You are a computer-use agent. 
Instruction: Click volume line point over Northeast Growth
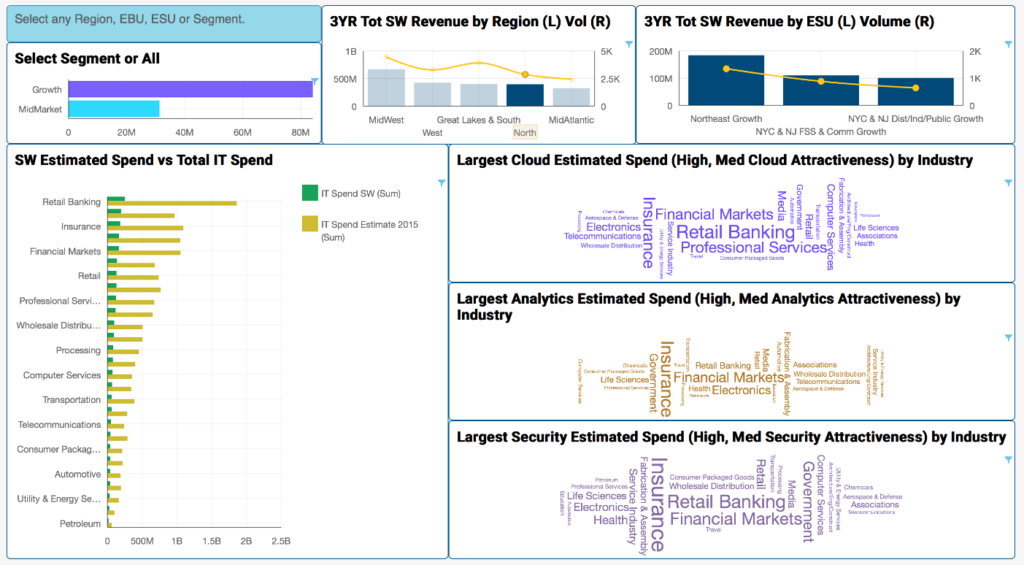click(726, 69)
